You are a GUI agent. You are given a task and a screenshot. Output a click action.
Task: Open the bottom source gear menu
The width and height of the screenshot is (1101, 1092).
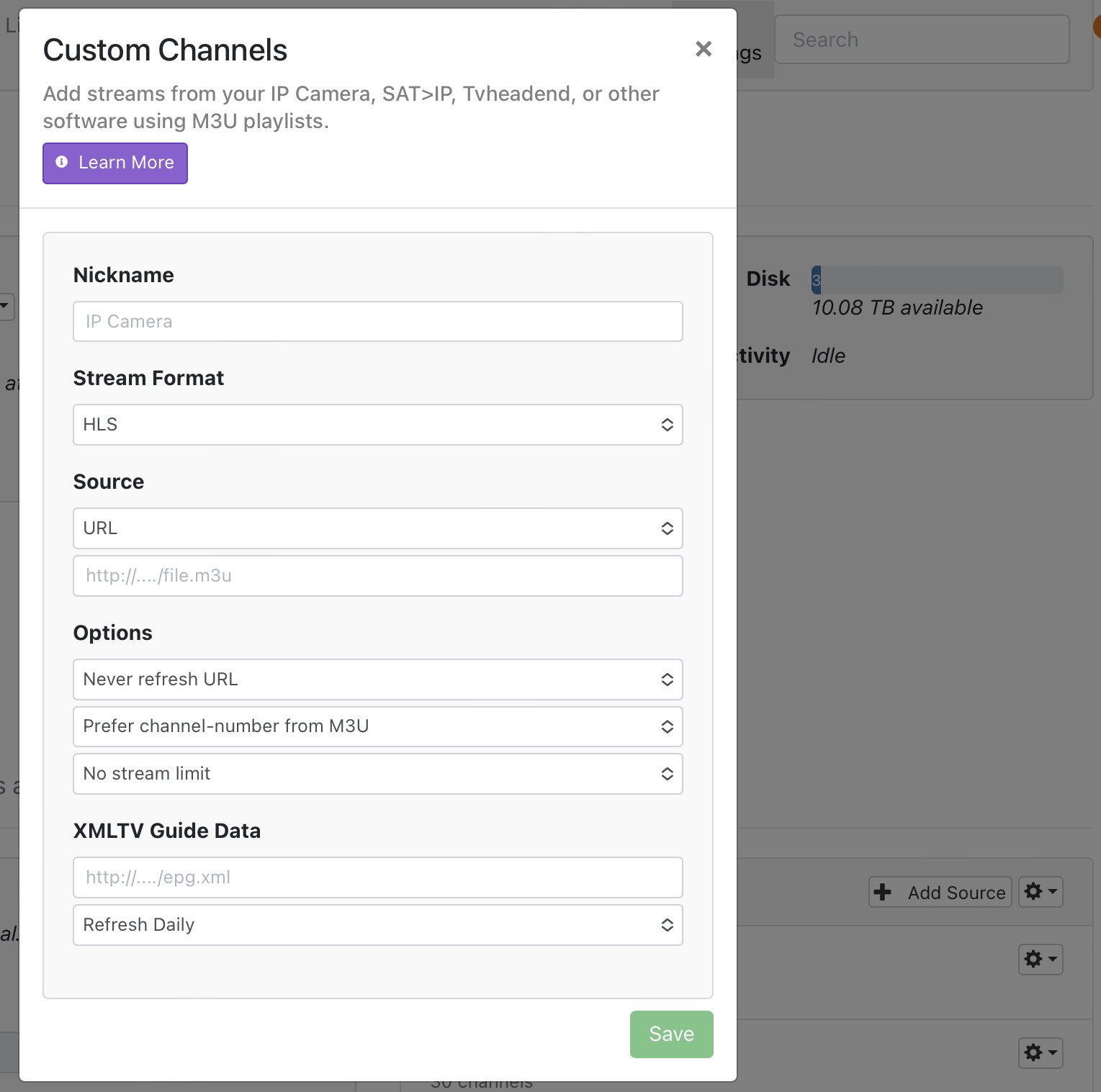(1041, 1053)
